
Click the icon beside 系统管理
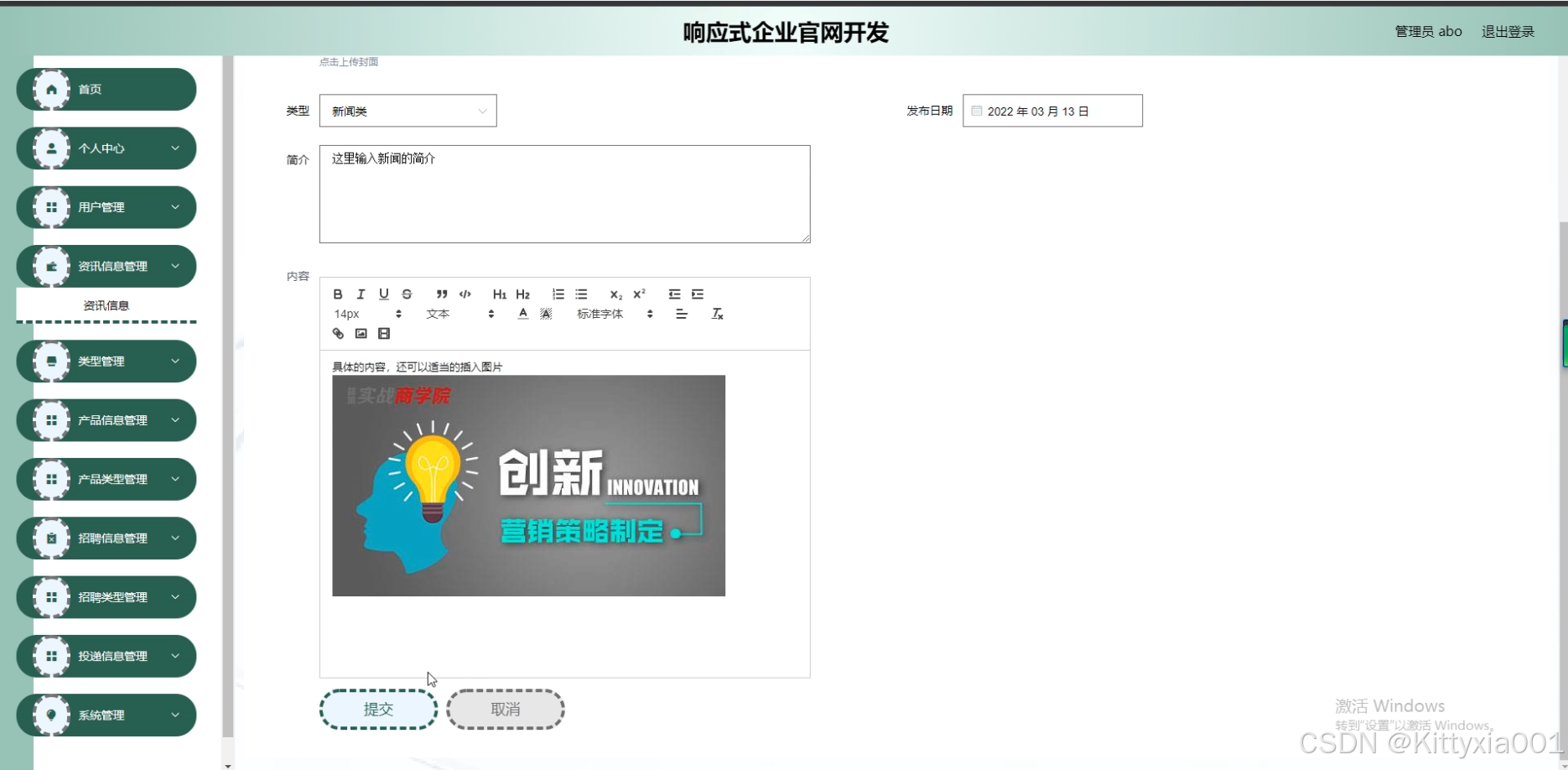coord(51,715)
